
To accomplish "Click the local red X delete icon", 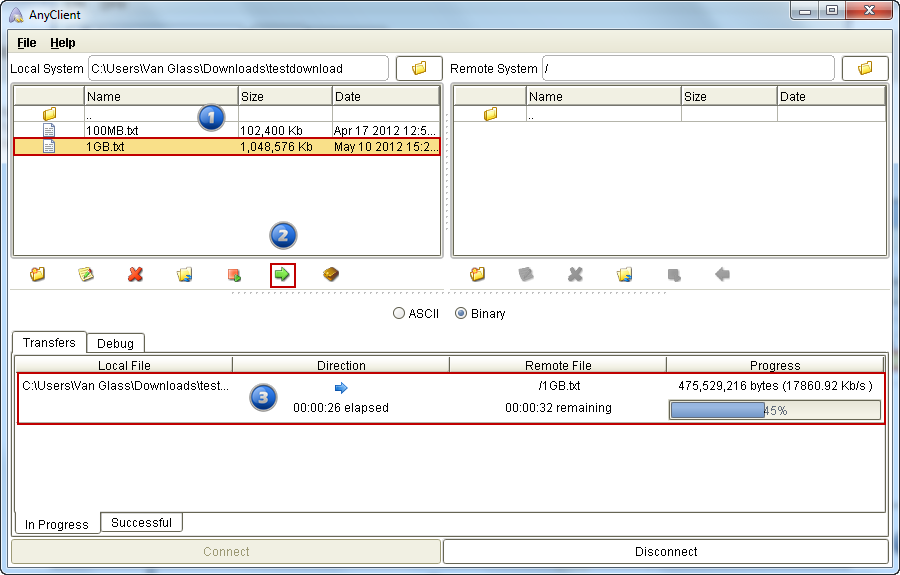I will pos(136,274).
